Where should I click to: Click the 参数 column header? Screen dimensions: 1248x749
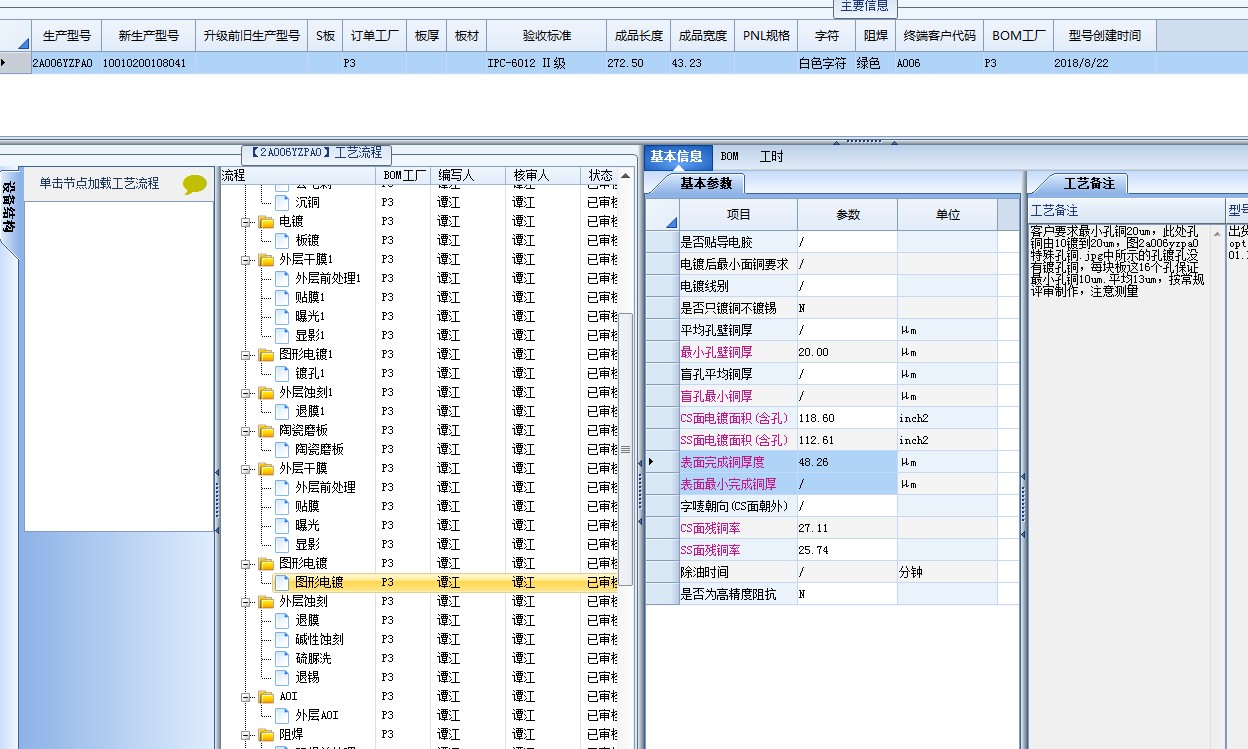[x=847, y=215]
